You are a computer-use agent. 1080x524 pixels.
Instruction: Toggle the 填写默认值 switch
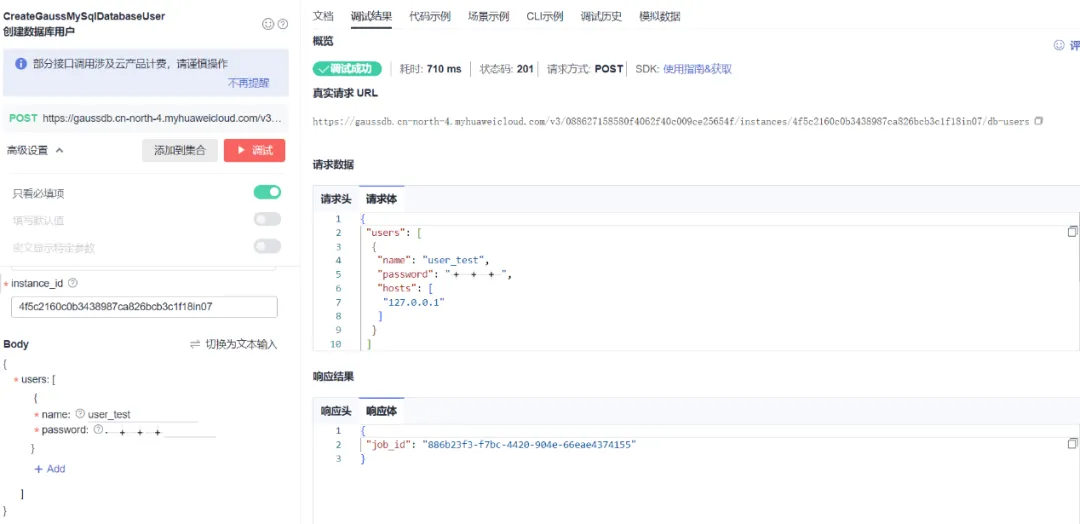point(267,219)
